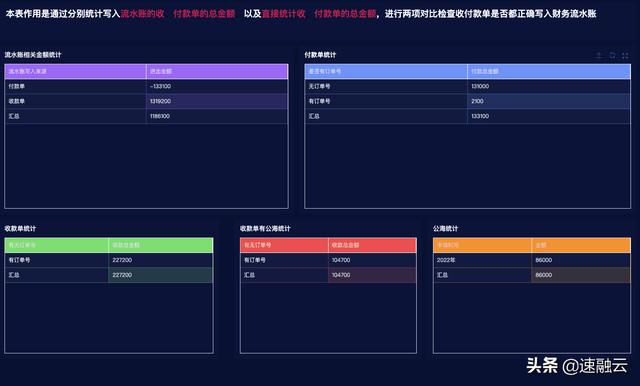Screen dimensions: 640x386
Task: Select the 1319200 value cell
Action: 217,101
